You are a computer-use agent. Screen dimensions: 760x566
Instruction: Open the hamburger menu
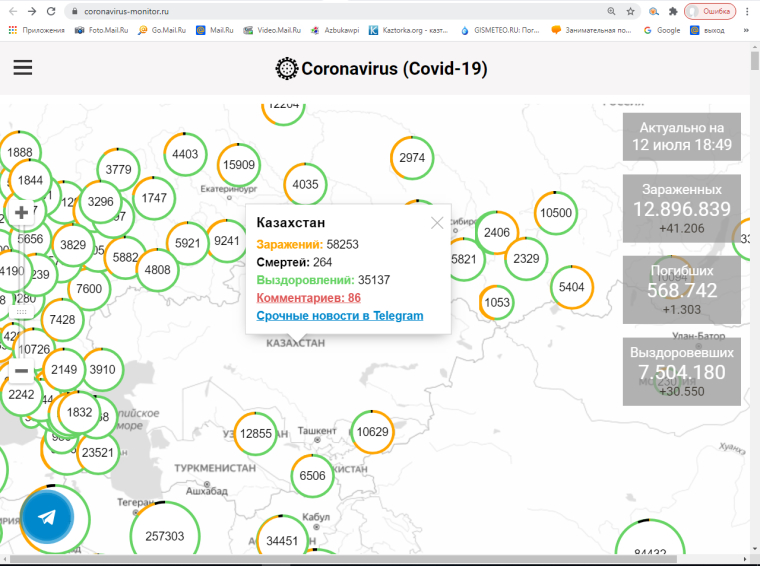[x=22, y=68]
